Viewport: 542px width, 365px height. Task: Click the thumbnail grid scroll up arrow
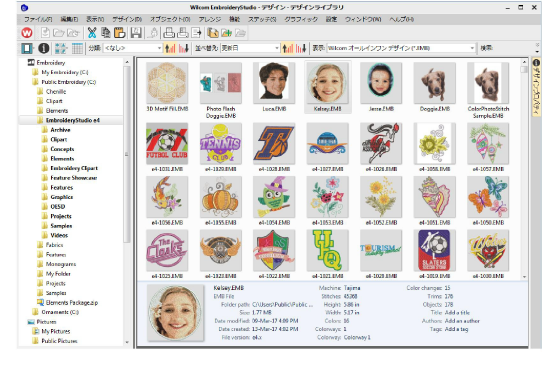[x=524, y=62]
